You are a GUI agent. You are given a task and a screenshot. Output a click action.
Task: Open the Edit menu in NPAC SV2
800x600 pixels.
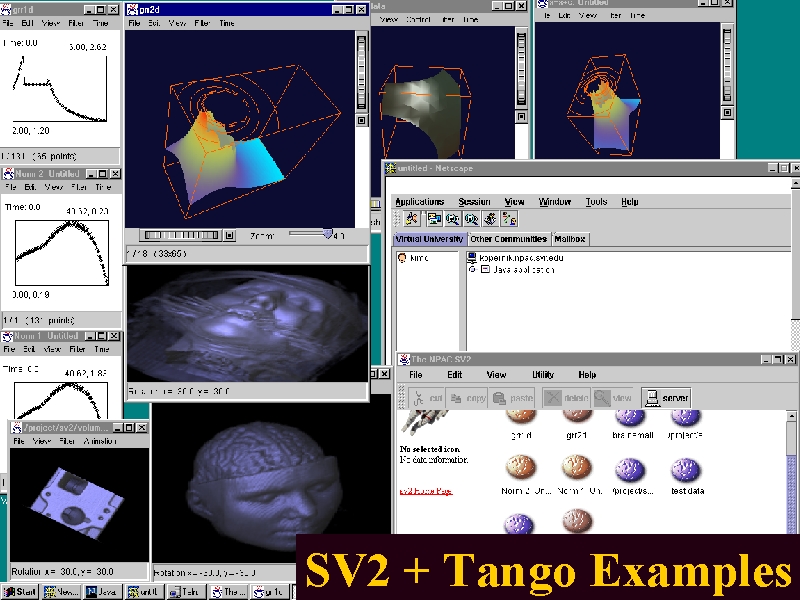[455, 374]
